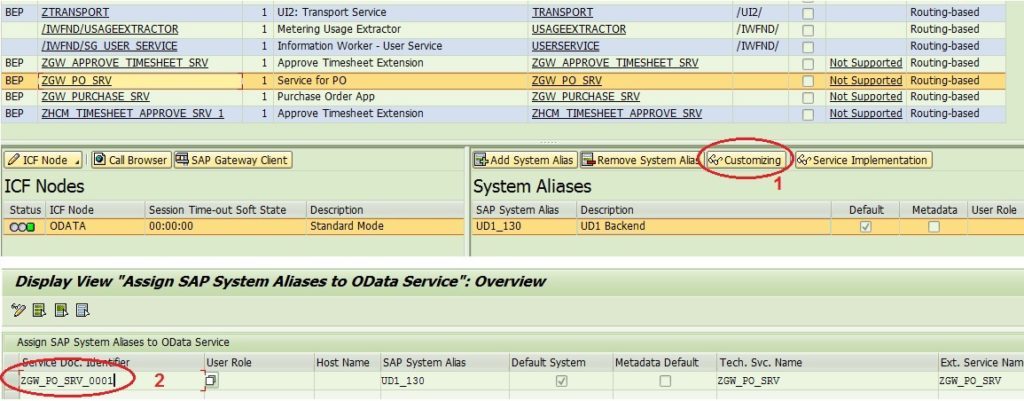This screenshot has width=1024, height=401.
Task: Open value help icon next to ZGW_PO_SRV_0001
Action: point(212,380)
